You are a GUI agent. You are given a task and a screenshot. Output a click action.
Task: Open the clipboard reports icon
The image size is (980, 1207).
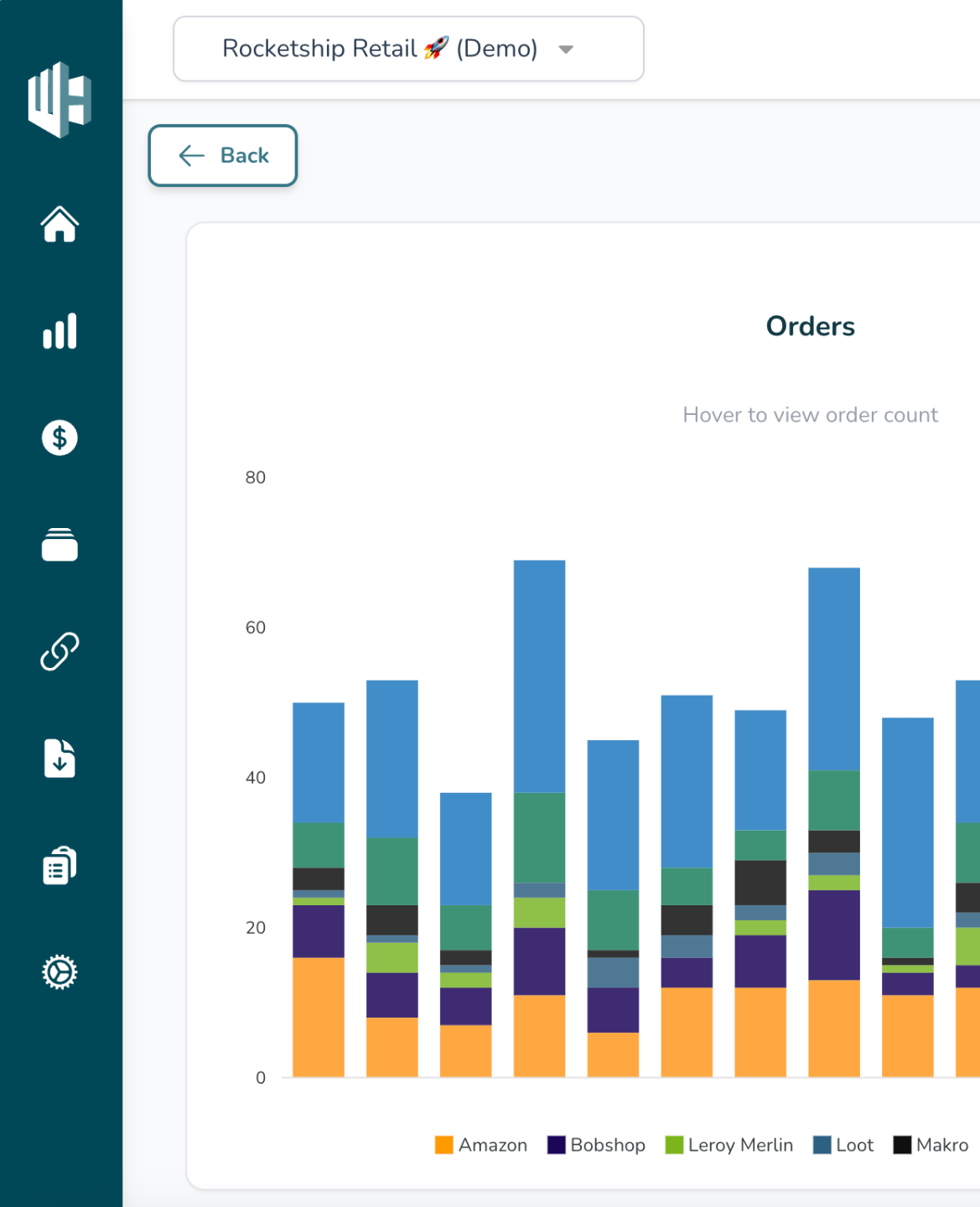[60, 866]
